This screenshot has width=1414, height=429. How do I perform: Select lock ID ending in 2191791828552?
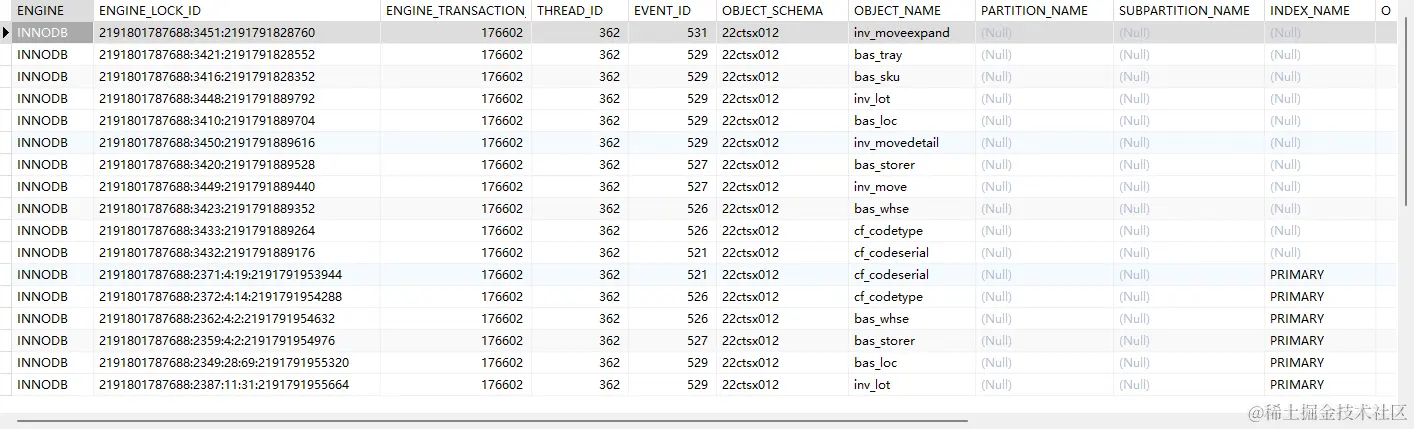[x=237, y=55]
